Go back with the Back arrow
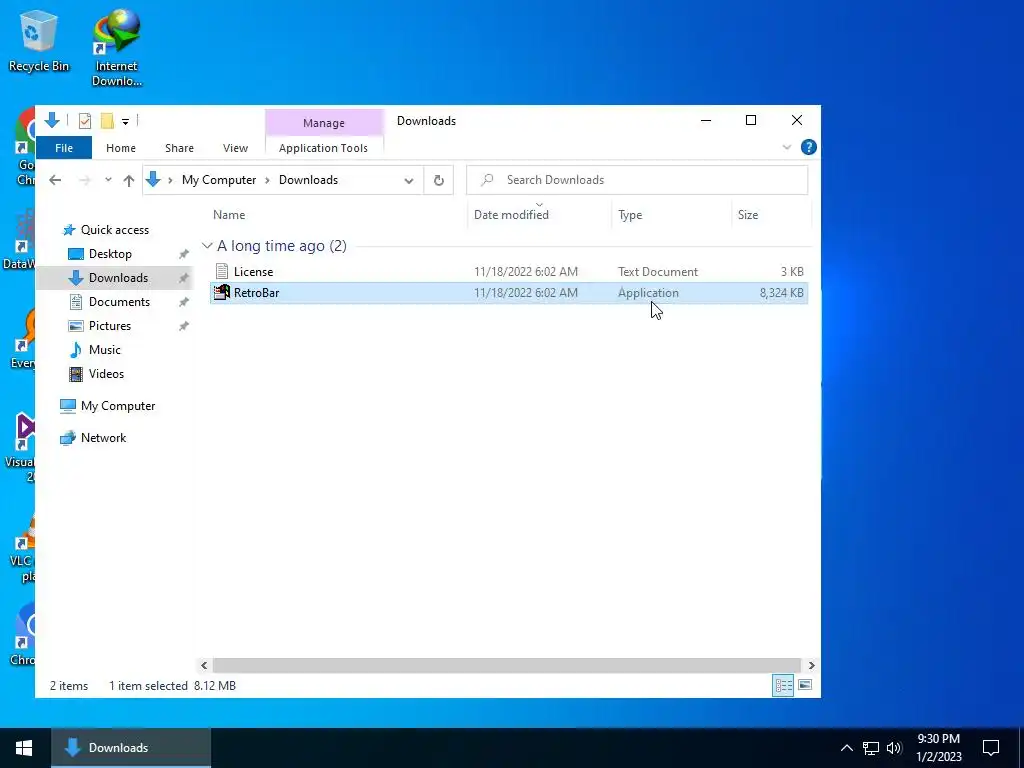Image resolution: width=1024 pixels, height=768 pixels. click(55, 180)
